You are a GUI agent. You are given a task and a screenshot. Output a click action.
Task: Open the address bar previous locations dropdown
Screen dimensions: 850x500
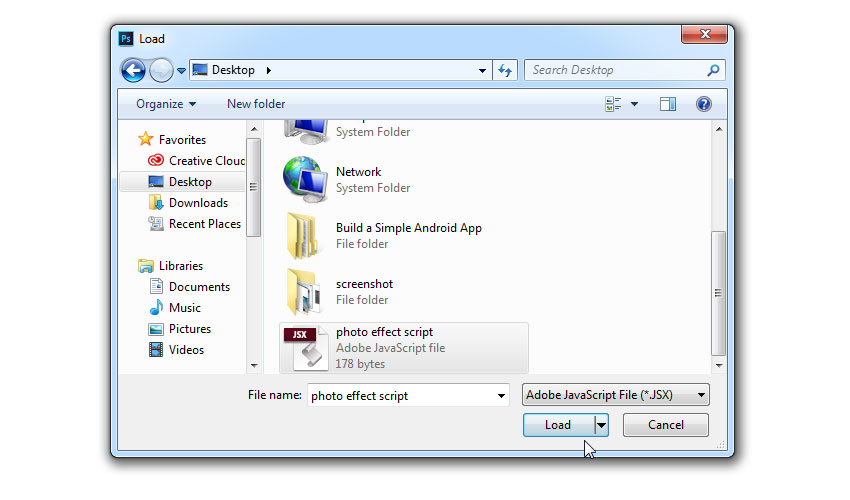click(x=482, y=70)
